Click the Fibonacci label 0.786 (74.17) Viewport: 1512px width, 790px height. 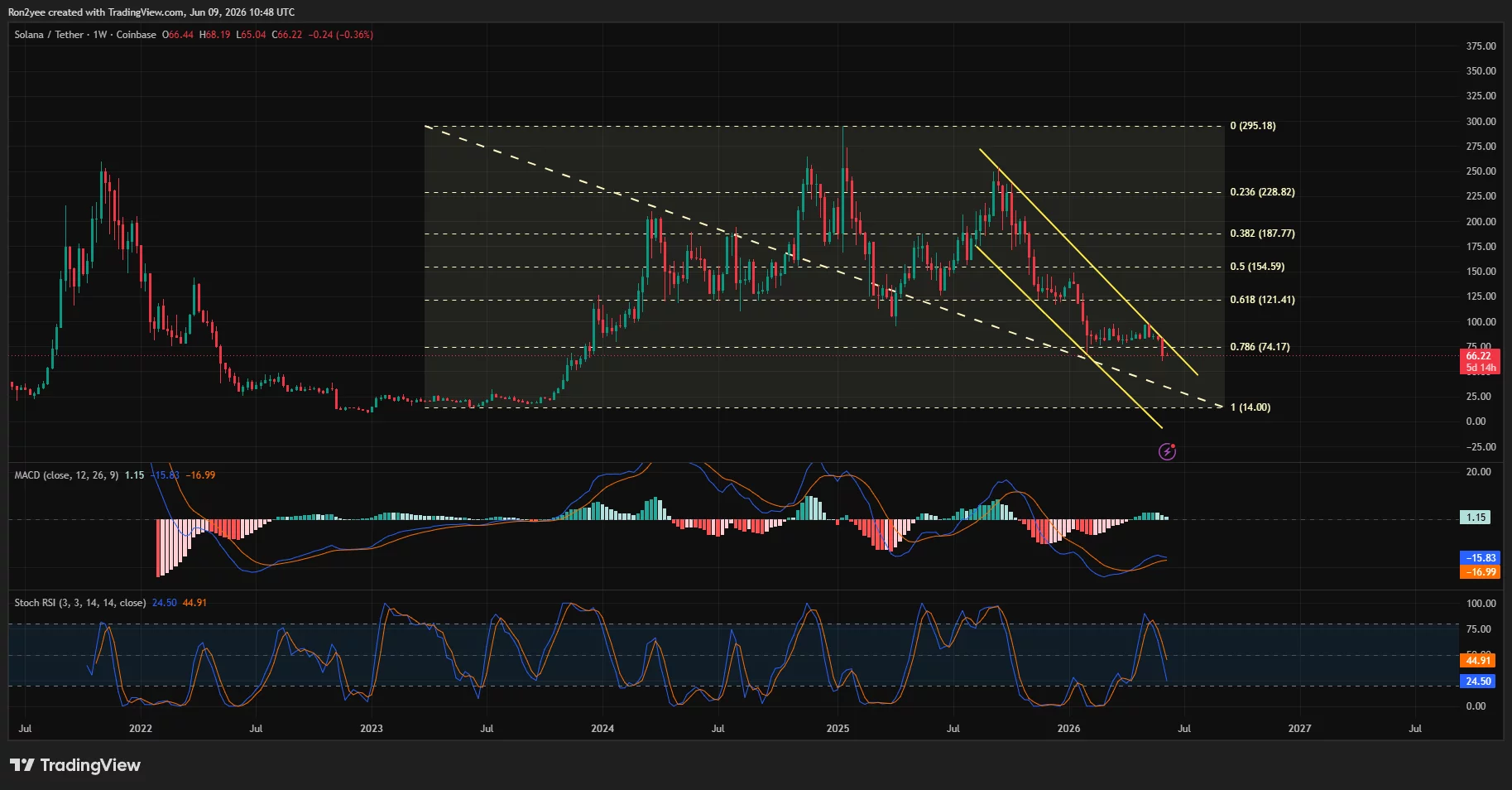click(x=1260, y=347)
